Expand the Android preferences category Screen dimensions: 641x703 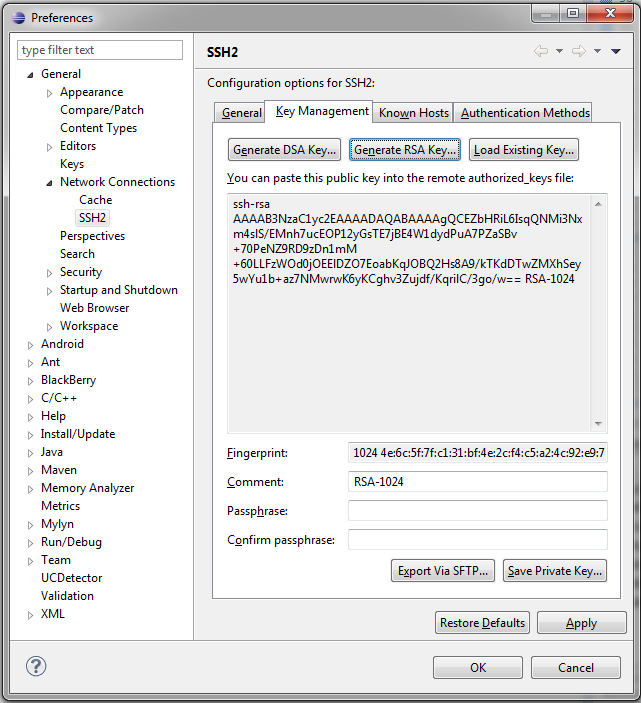(30, 345)
